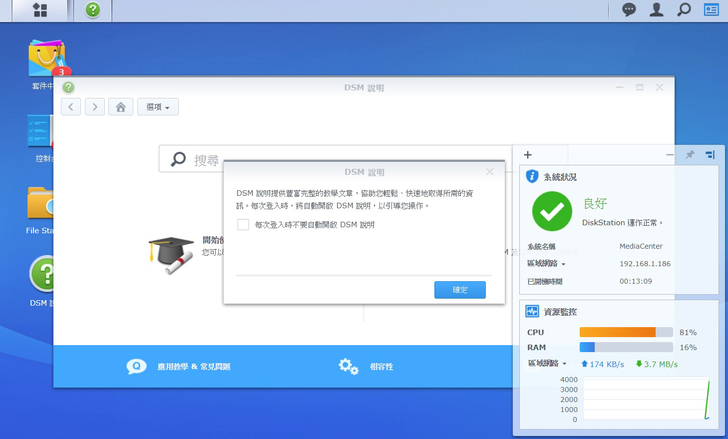Click the IP address 192.168.1.186
This screenshot has width=728, height=439.
(645, 264)
